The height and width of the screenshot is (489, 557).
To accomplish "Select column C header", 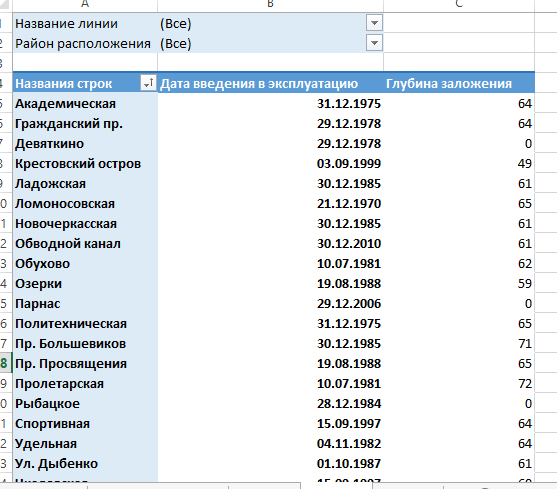I will point(459,5).
